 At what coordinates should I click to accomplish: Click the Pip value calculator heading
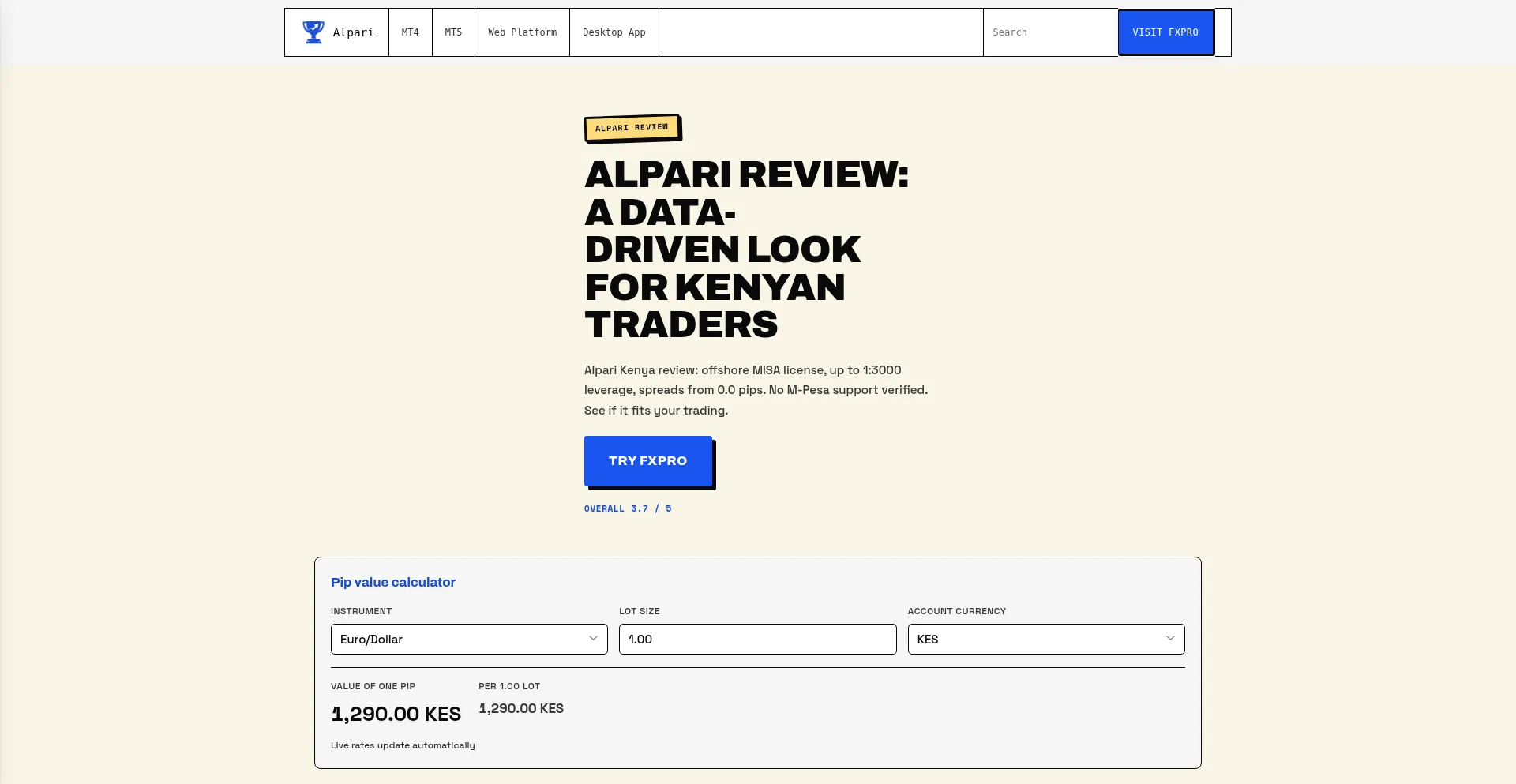[x=393, y=582]
